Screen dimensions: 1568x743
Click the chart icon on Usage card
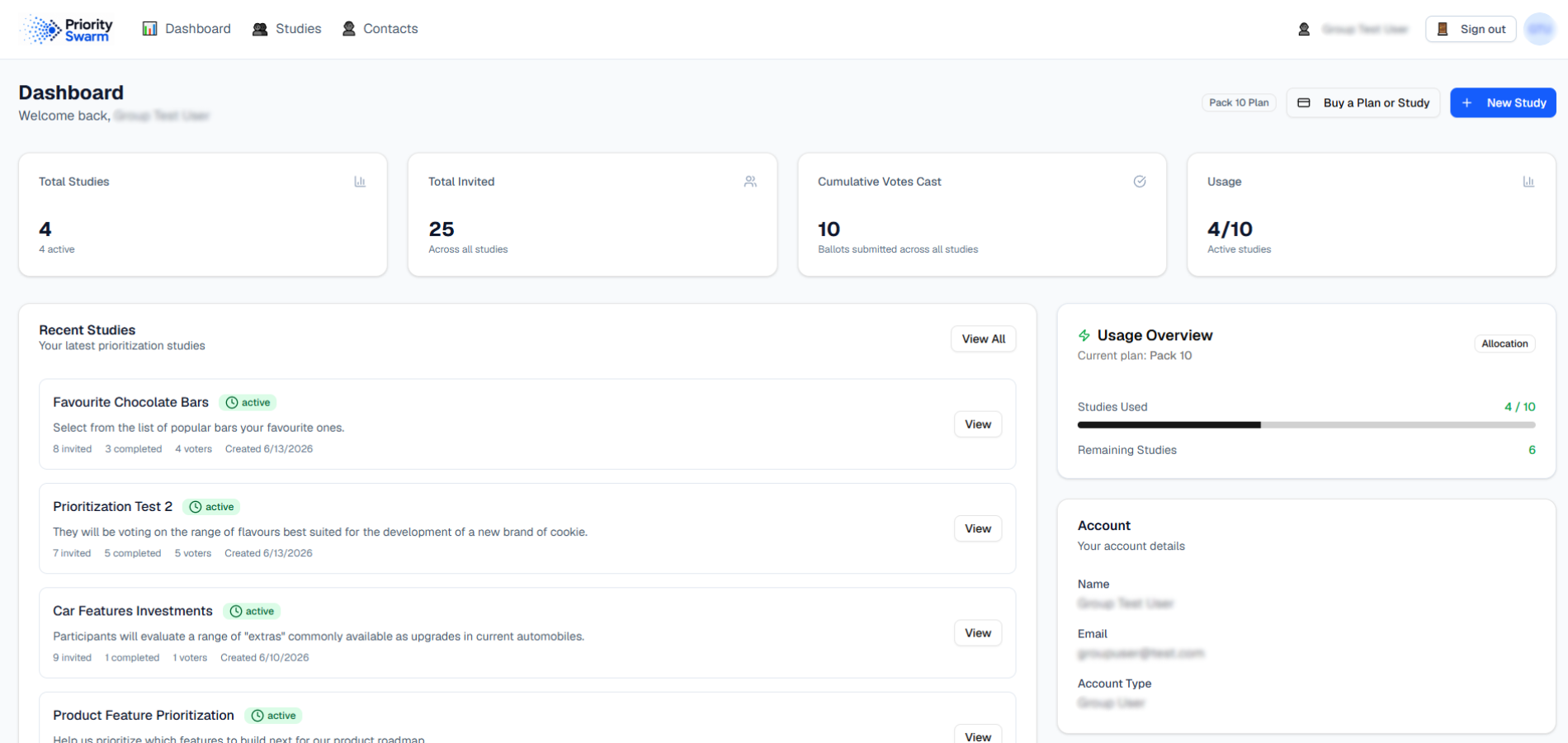pyautogui.click(x=1528, y=182)
